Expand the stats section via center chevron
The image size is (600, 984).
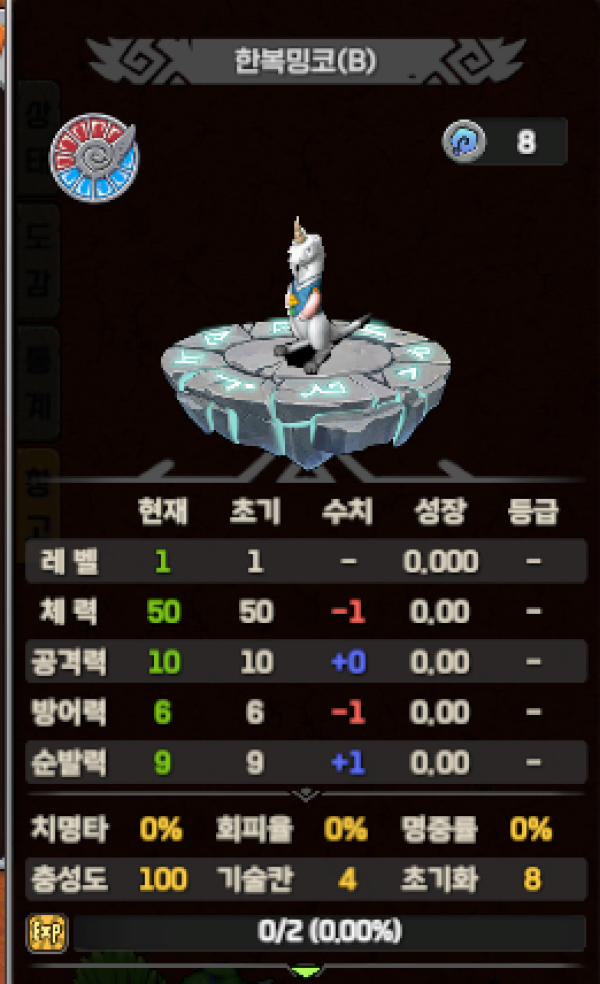[x=306, y=795]
